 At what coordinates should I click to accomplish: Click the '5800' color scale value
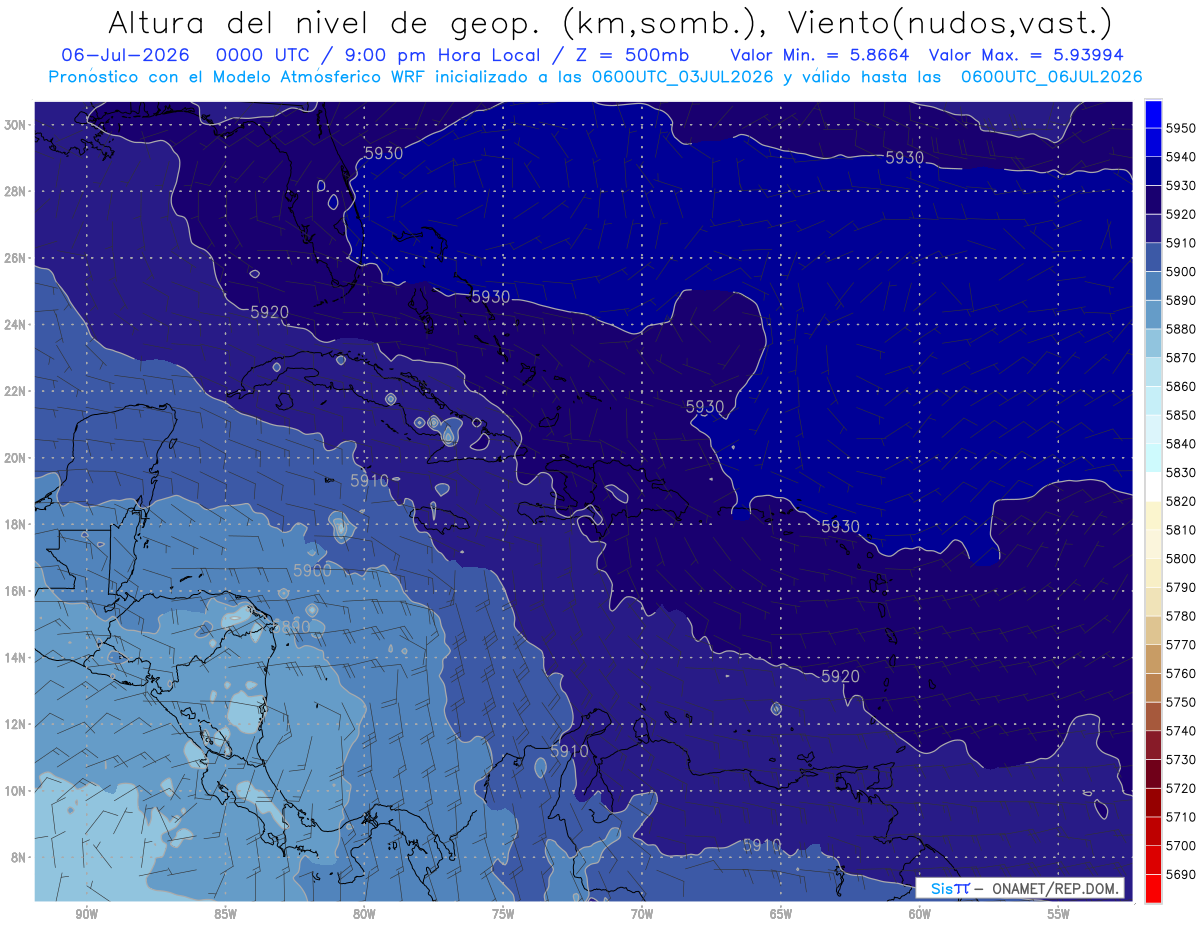(x=1181, y=558)
